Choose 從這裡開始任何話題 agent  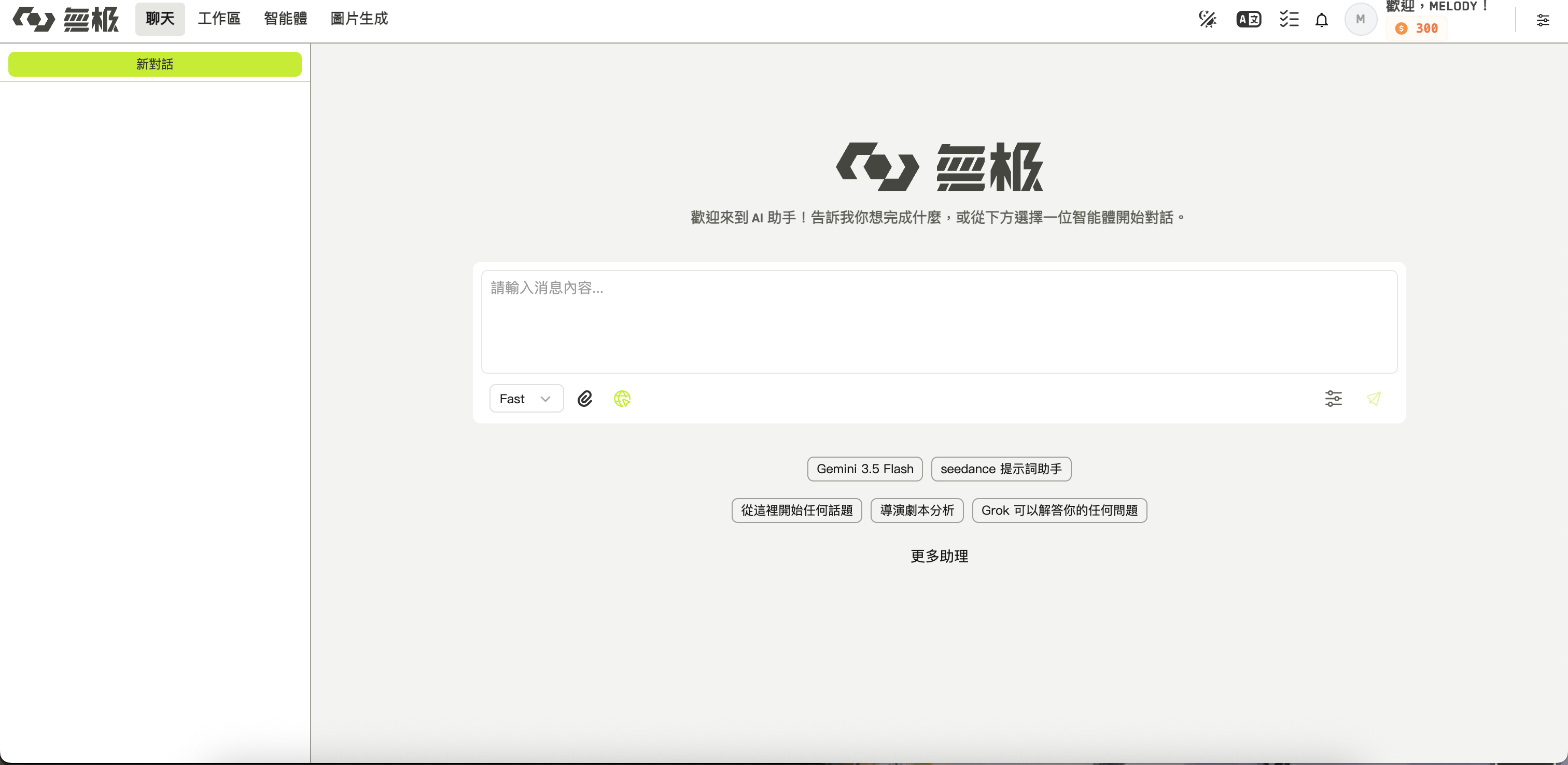(797, 511)
